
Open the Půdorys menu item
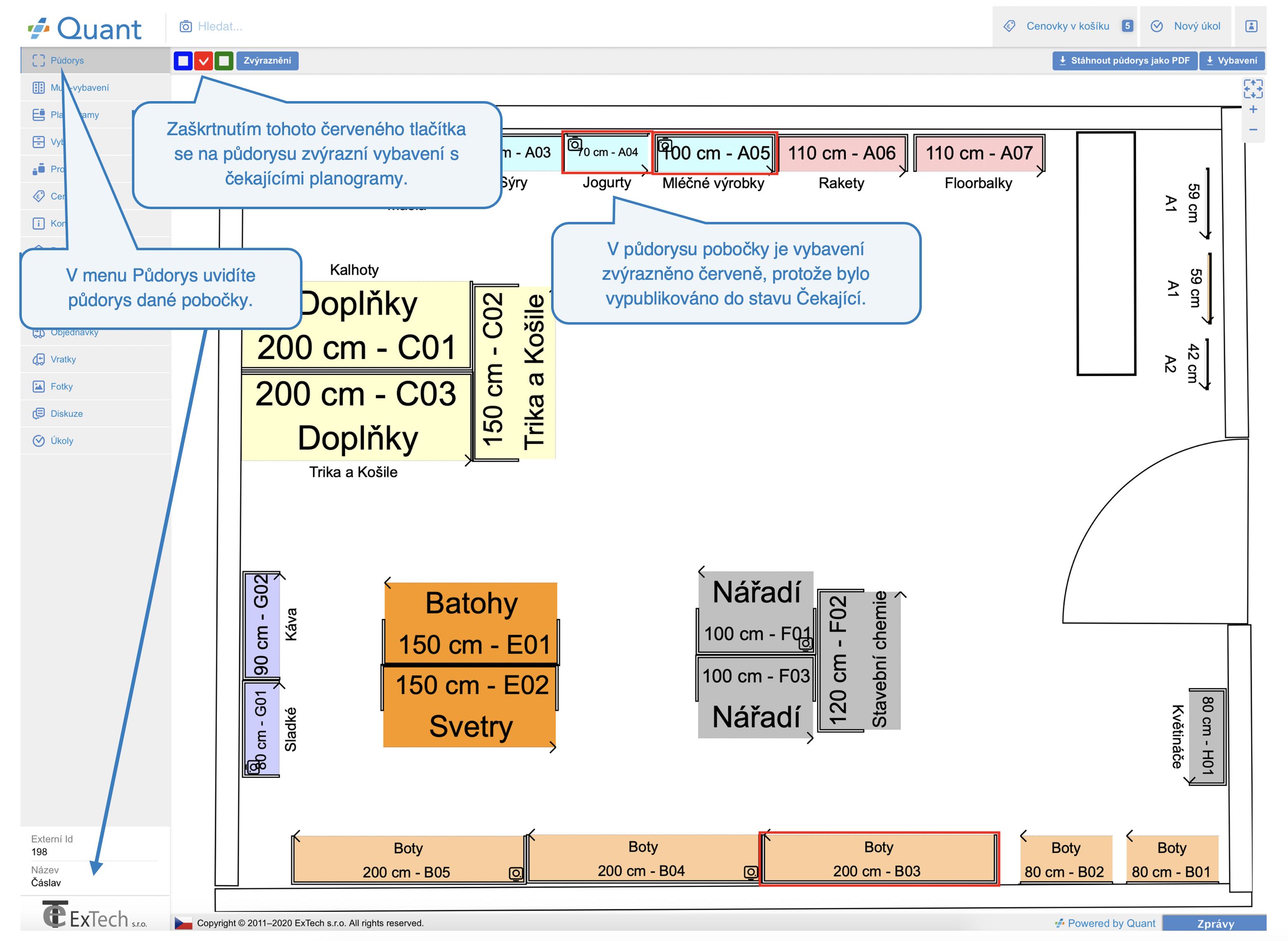[x=96, y=60]
